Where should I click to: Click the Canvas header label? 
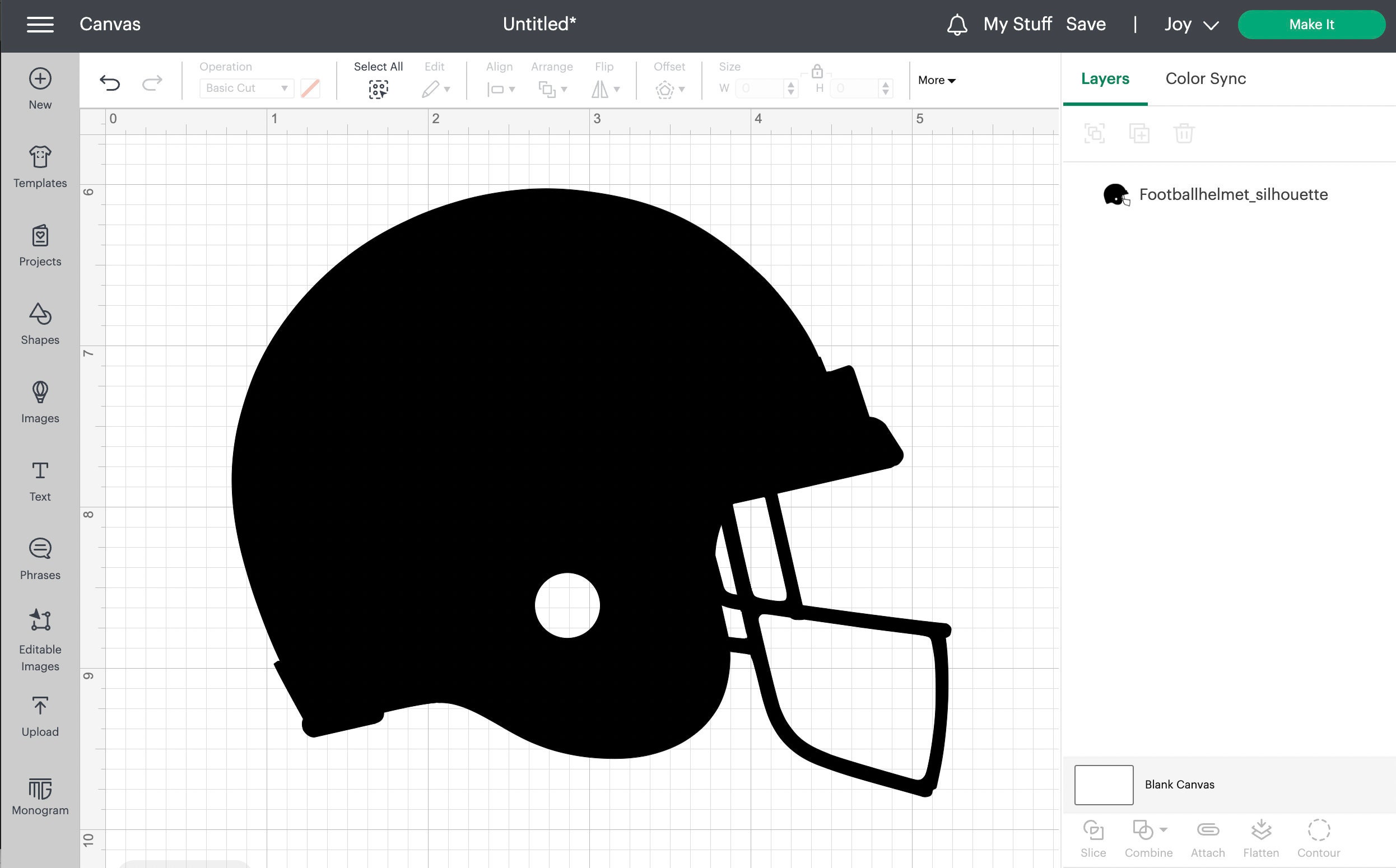coord(110,24)
